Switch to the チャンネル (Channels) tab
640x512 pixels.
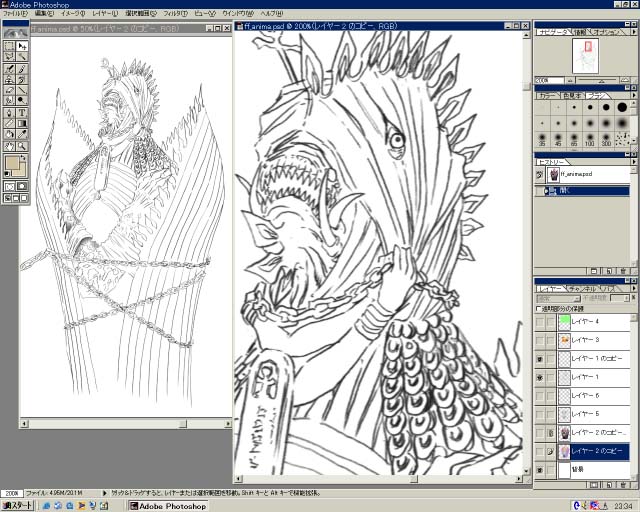(584, 288)
